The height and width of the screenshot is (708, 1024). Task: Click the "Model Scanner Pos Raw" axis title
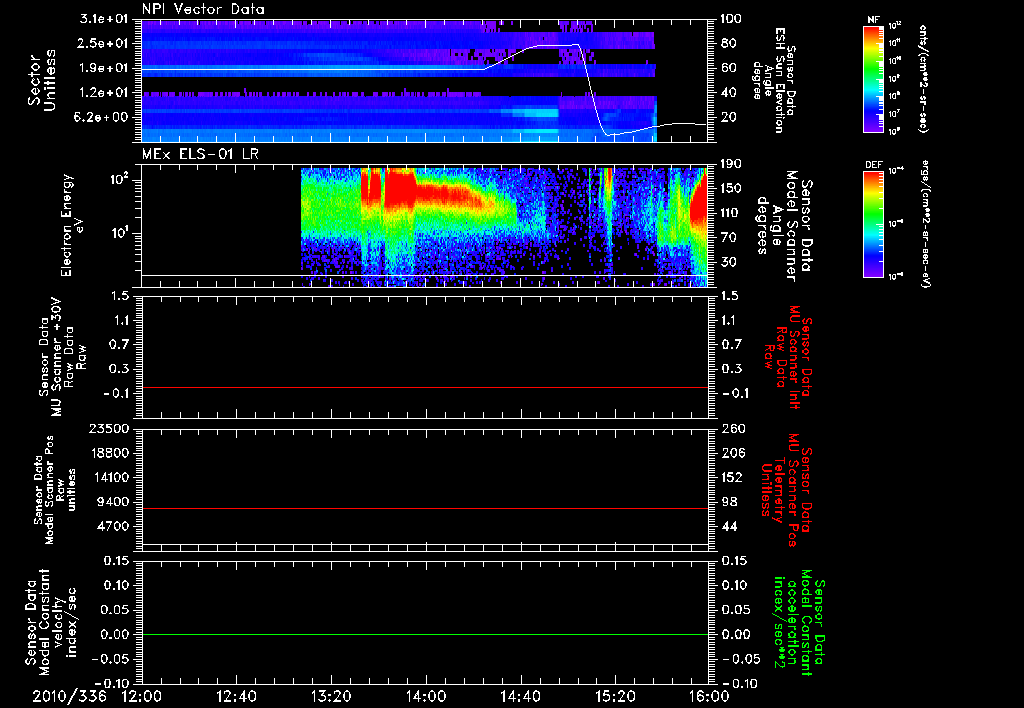(56, 491)
